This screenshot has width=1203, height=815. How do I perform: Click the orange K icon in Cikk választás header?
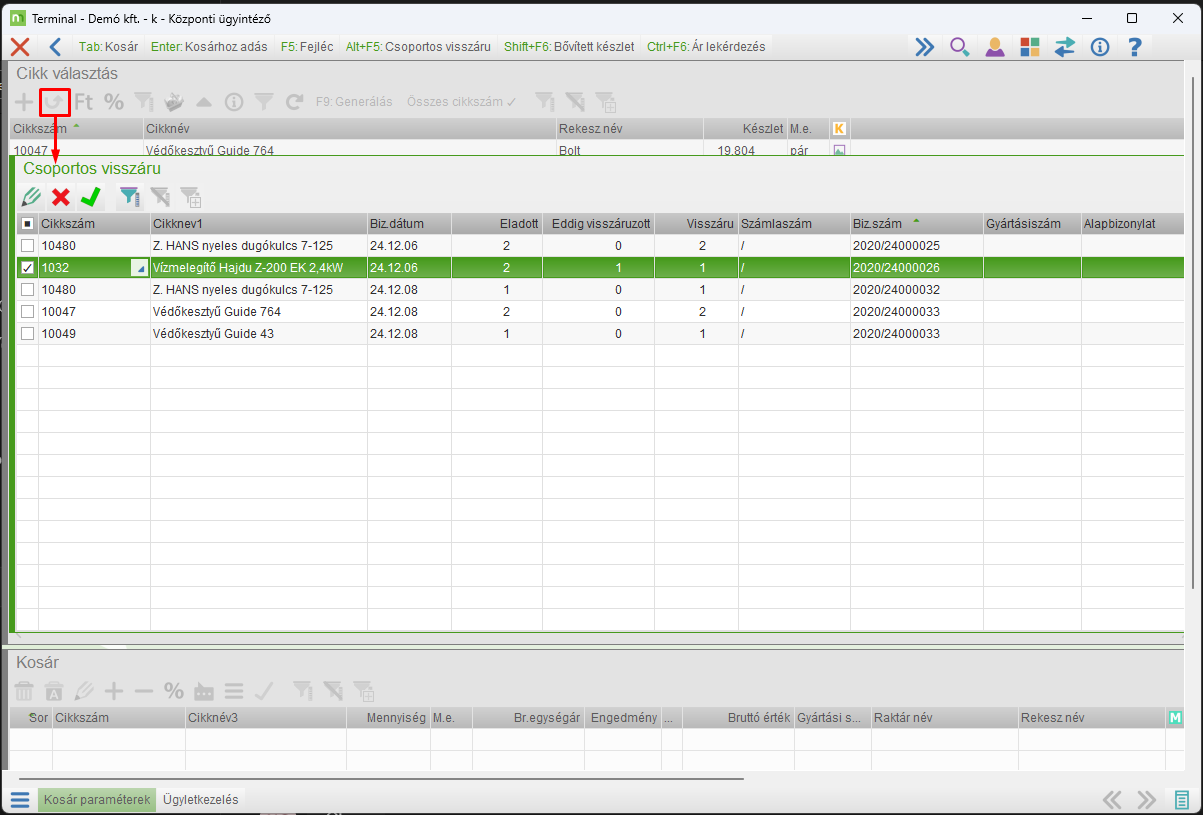[x=839, y=128]
